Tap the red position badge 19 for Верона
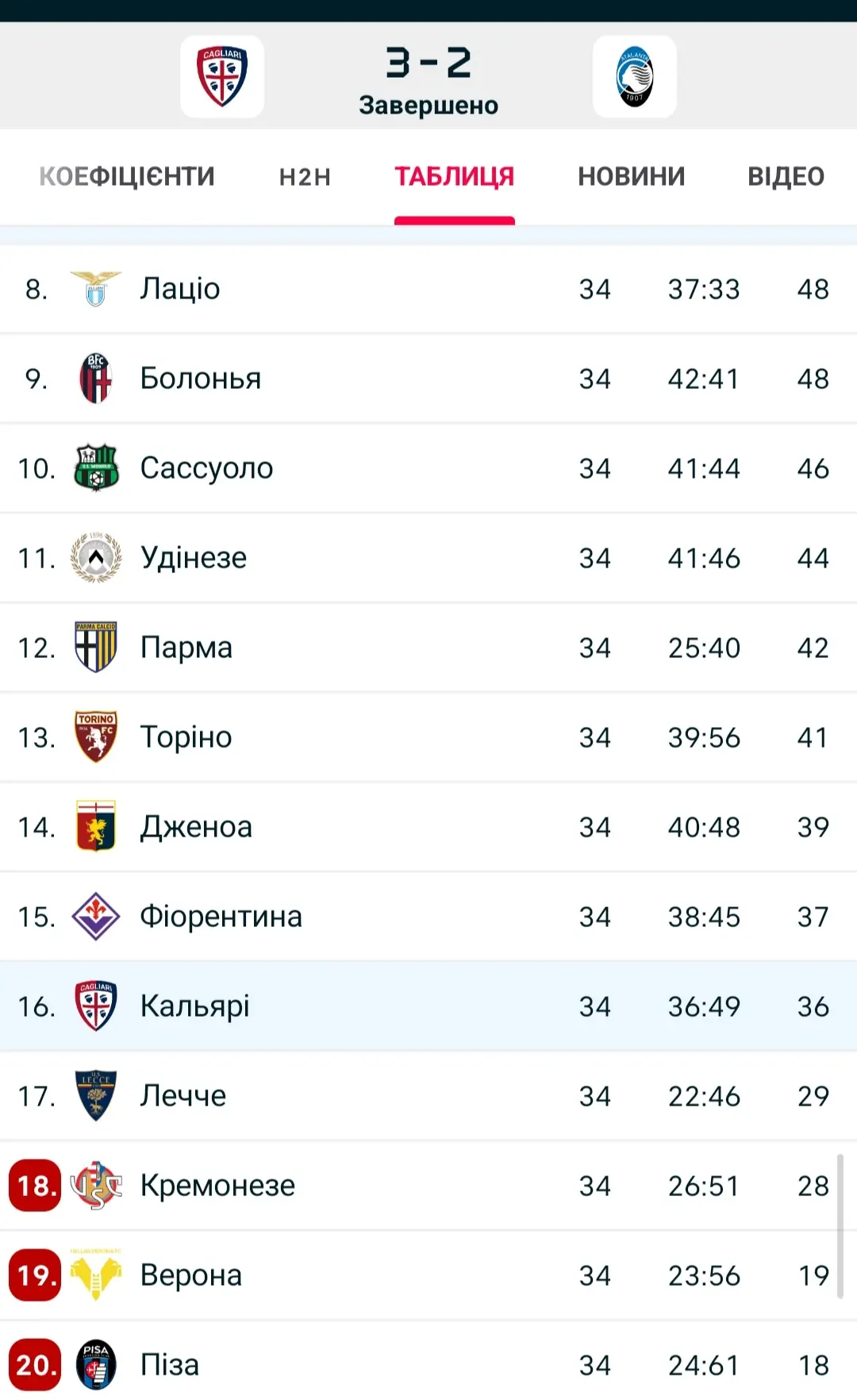 point(35,1275)
